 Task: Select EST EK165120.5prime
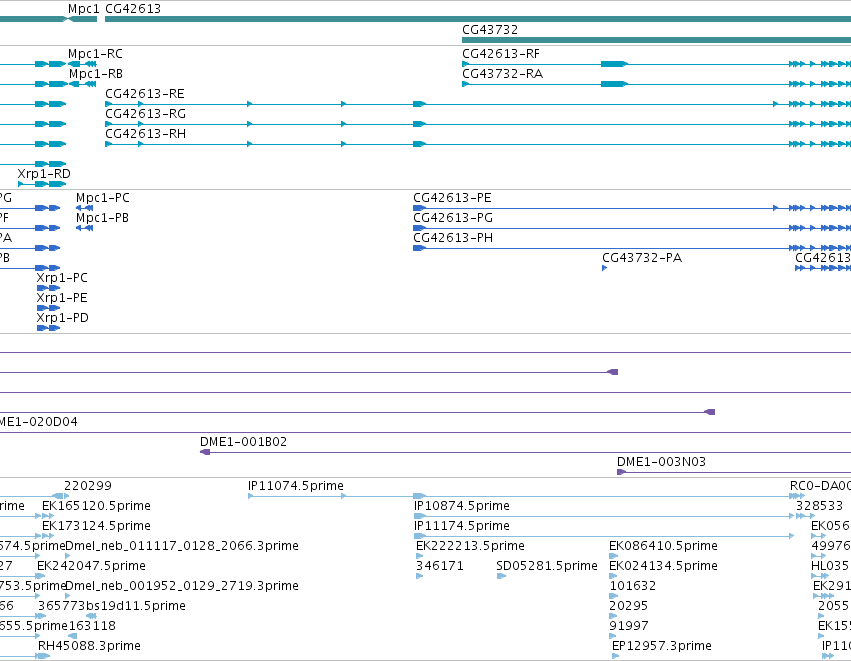pos(96,506)
